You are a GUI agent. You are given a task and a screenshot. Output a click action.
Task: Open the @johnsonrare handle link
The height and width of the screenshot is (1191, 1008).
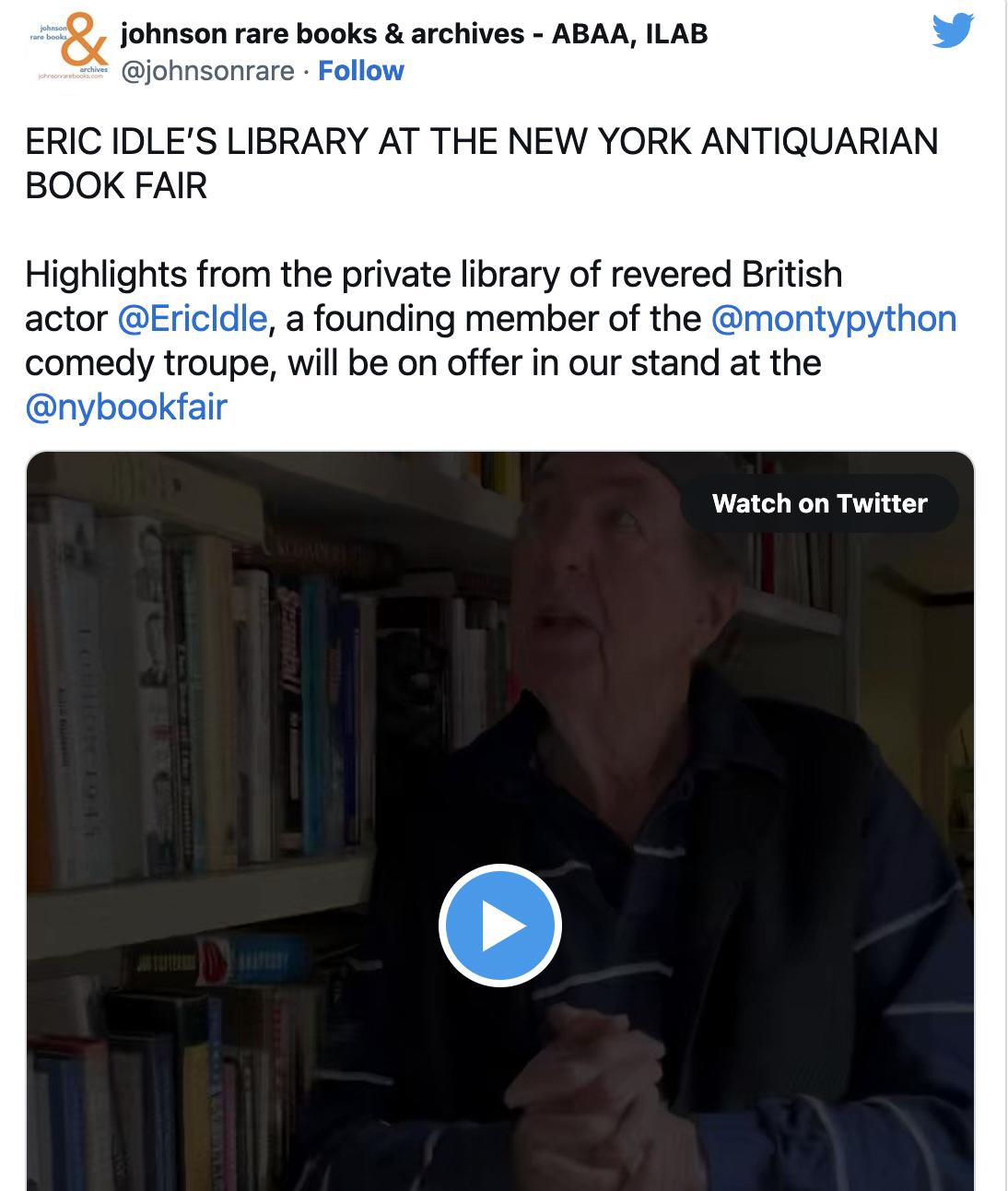point(207,71)
